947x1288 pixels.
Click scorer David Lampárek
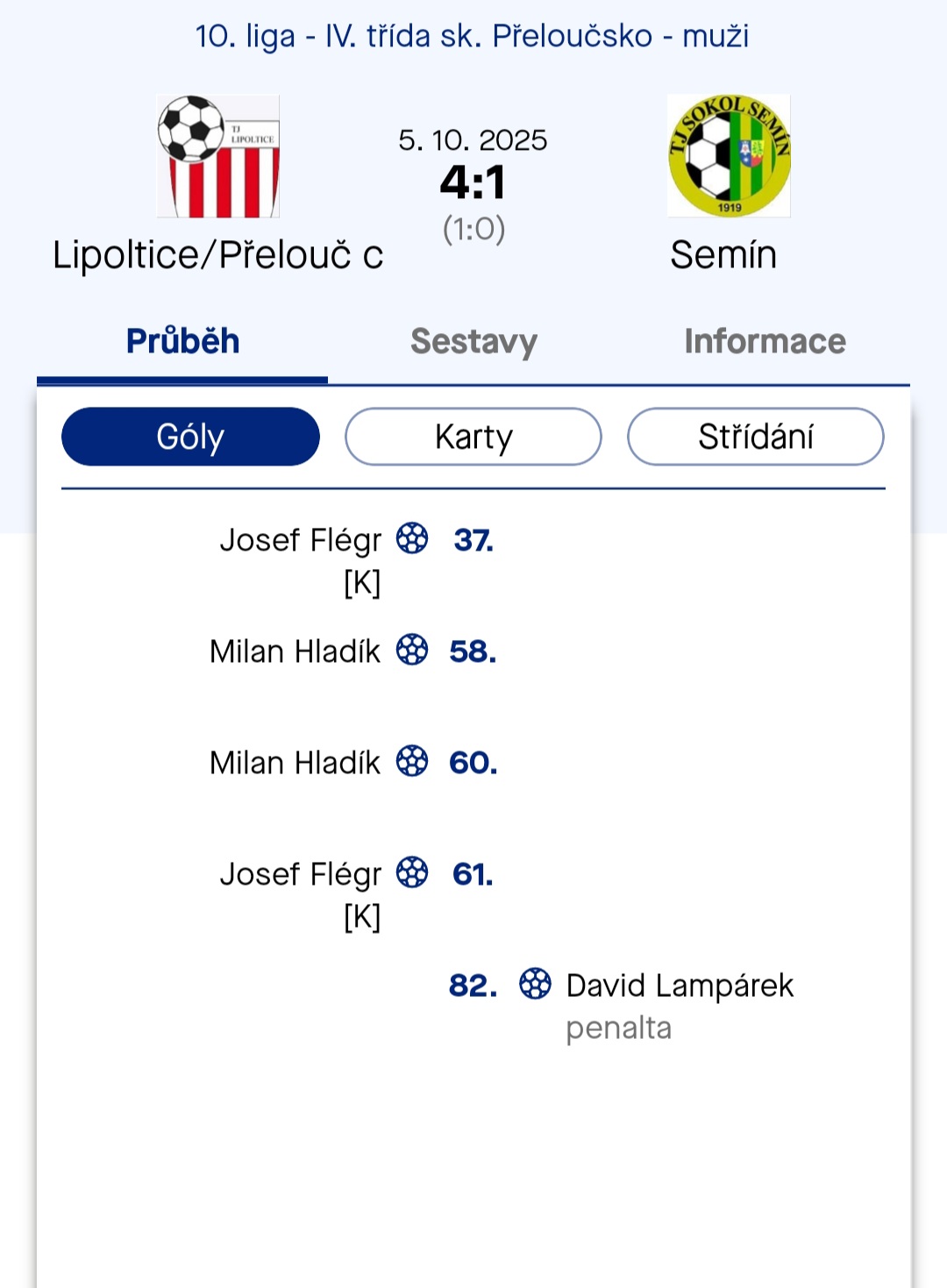coord(680,986)
